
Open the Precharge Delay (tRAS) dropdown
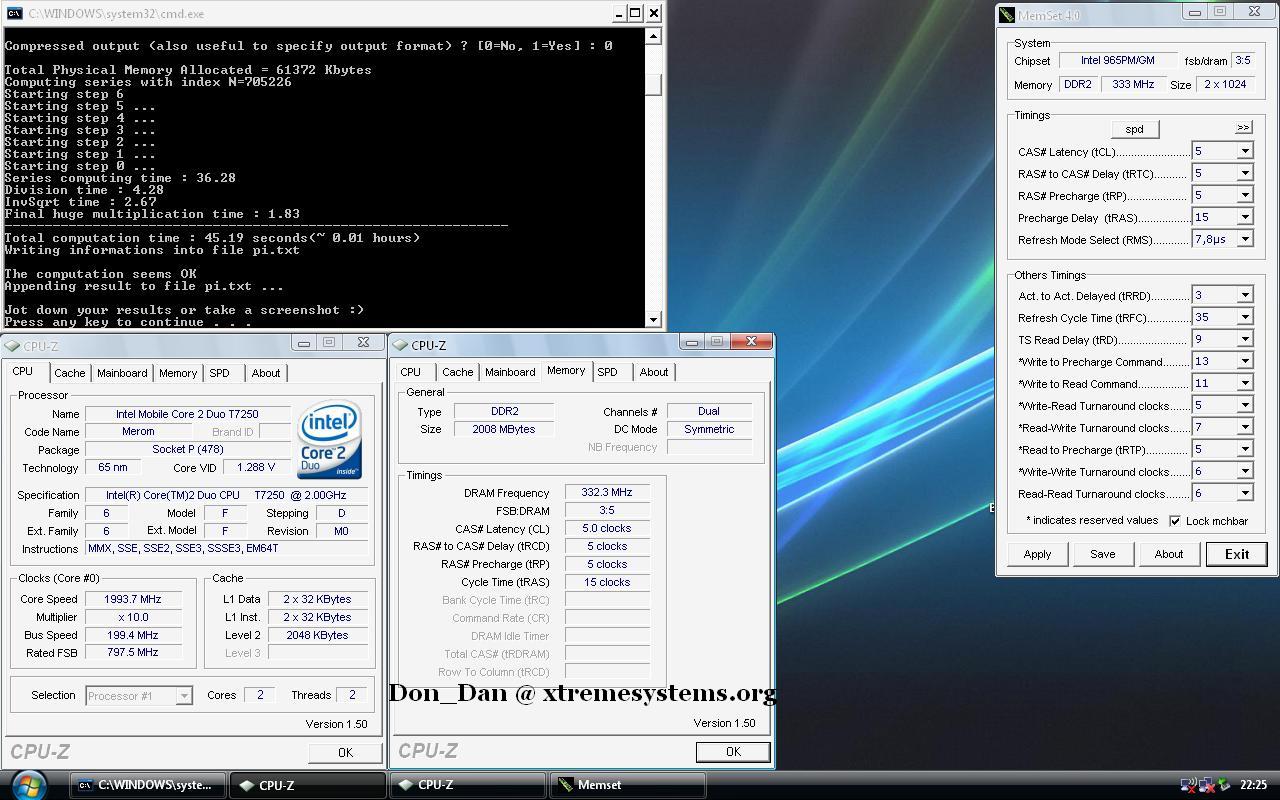[x=1245, y=217]
